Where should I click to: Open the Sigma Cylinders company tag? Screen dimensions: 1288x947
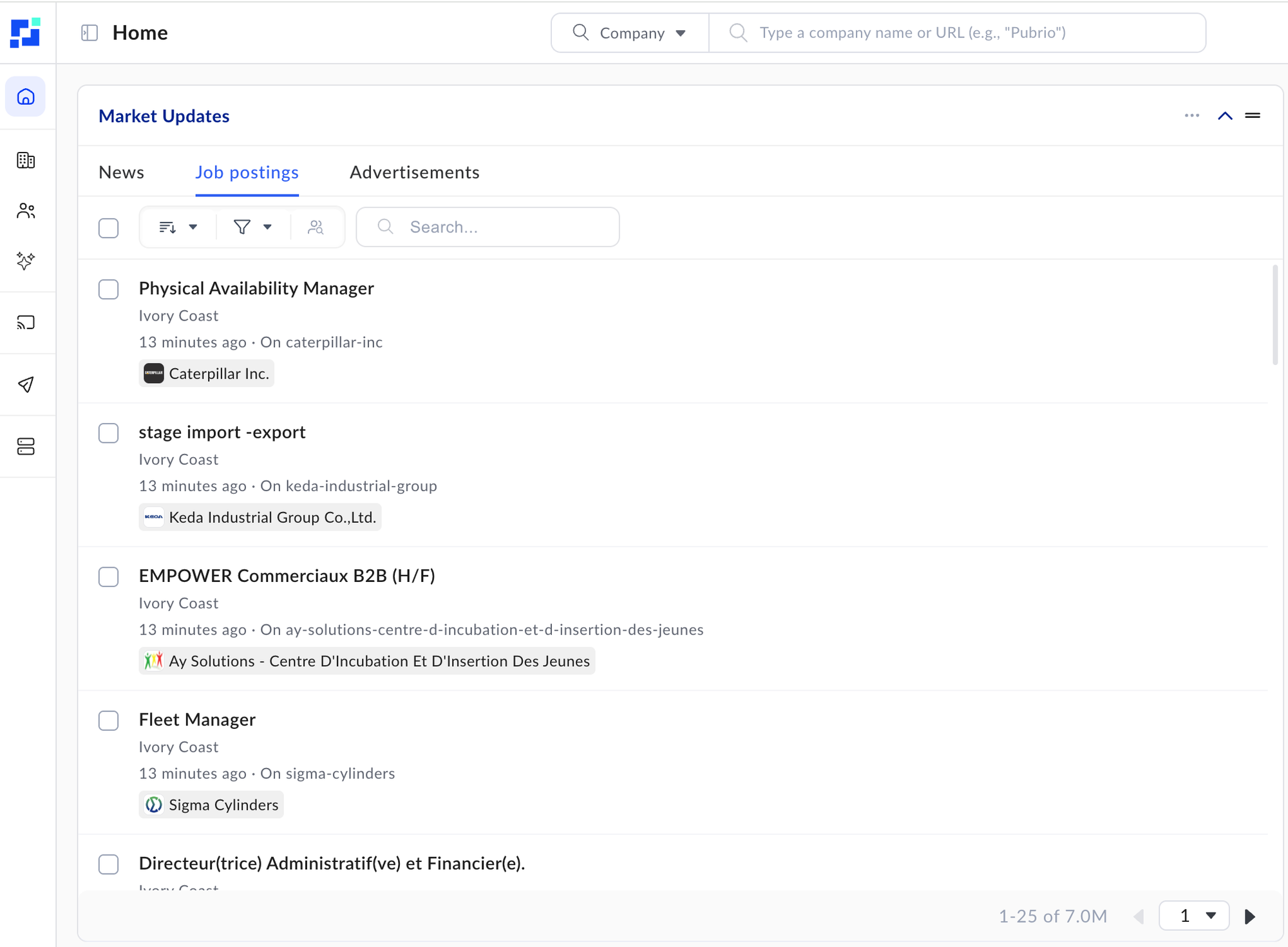click(x=211, y=805)
